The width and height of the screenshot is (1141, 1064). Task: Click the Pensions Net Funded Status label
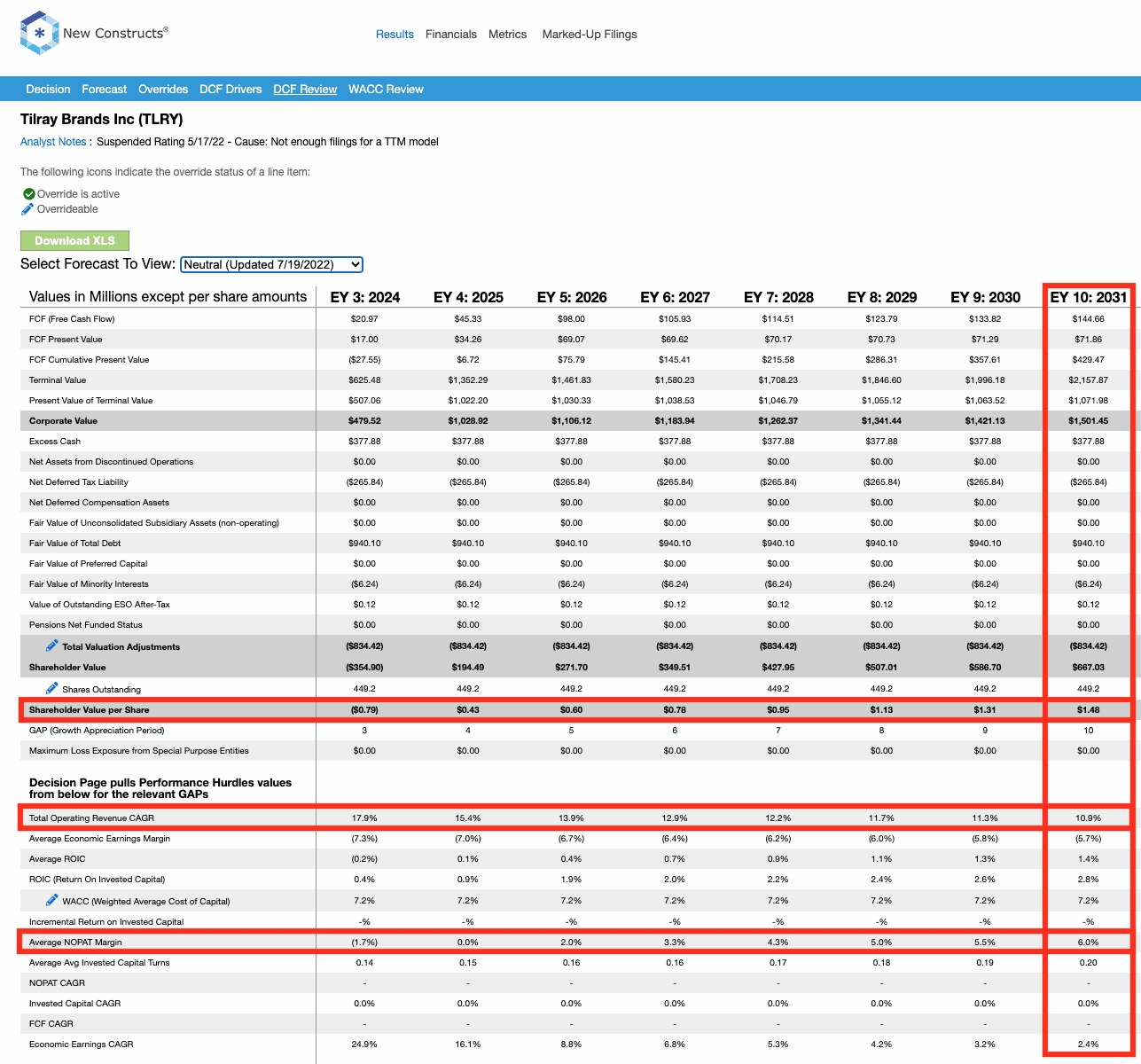click(x=86, y=625)
